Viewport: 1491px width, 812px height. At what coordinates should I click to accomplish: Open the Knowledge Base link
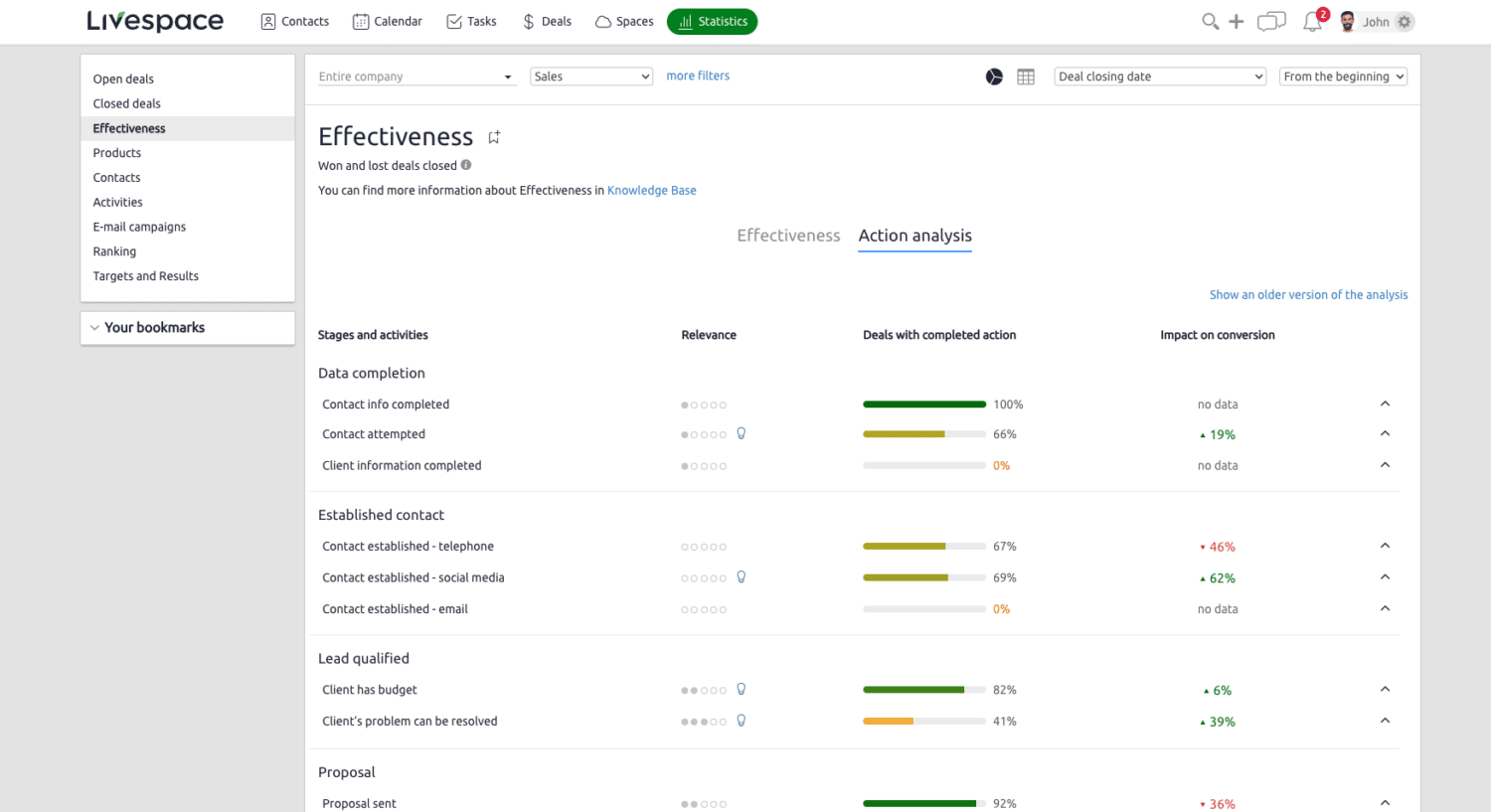(x=651, y=190)
